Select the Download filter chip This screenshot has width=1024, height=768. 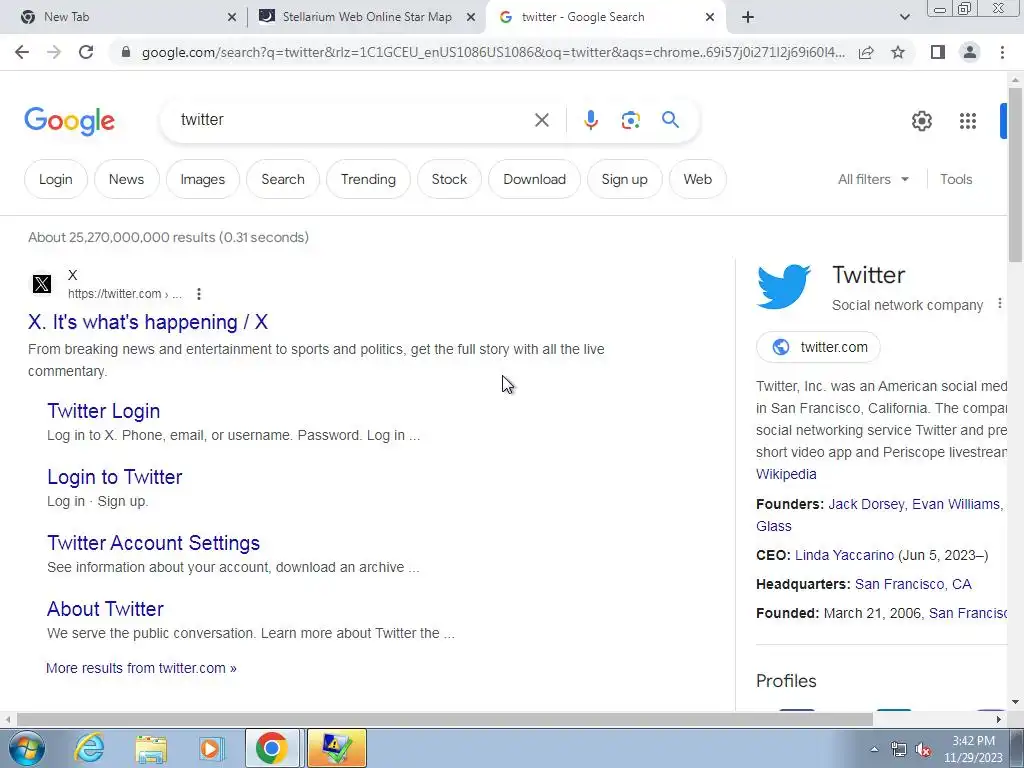pyautogui.click(x=534, y=179)
